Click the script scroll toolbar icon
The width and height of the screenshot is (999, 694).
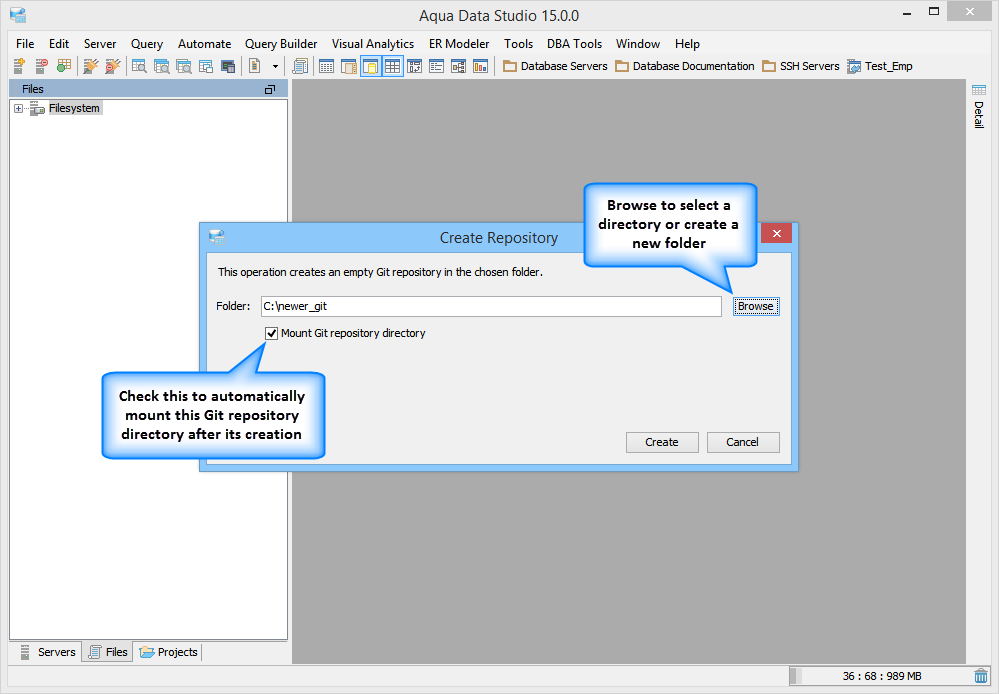[299, 66]
